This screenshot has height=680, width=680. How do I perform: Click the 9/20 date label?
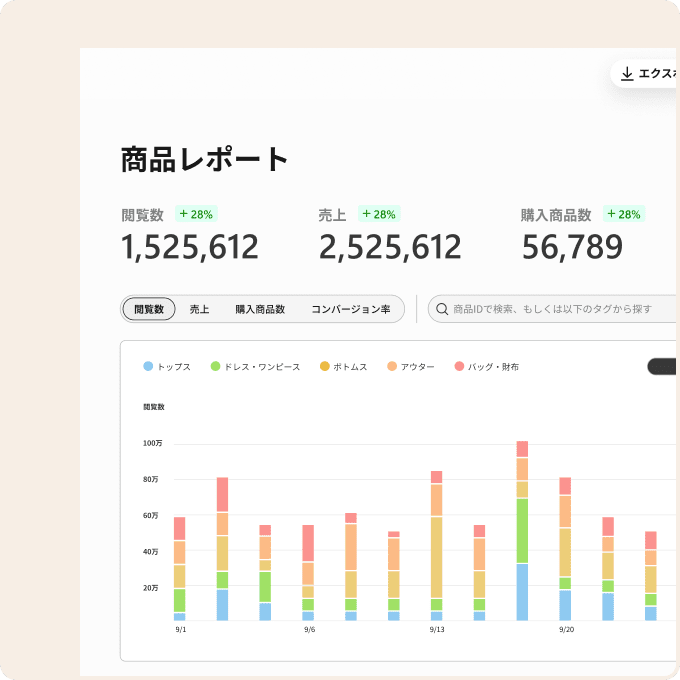pos(566,629)
